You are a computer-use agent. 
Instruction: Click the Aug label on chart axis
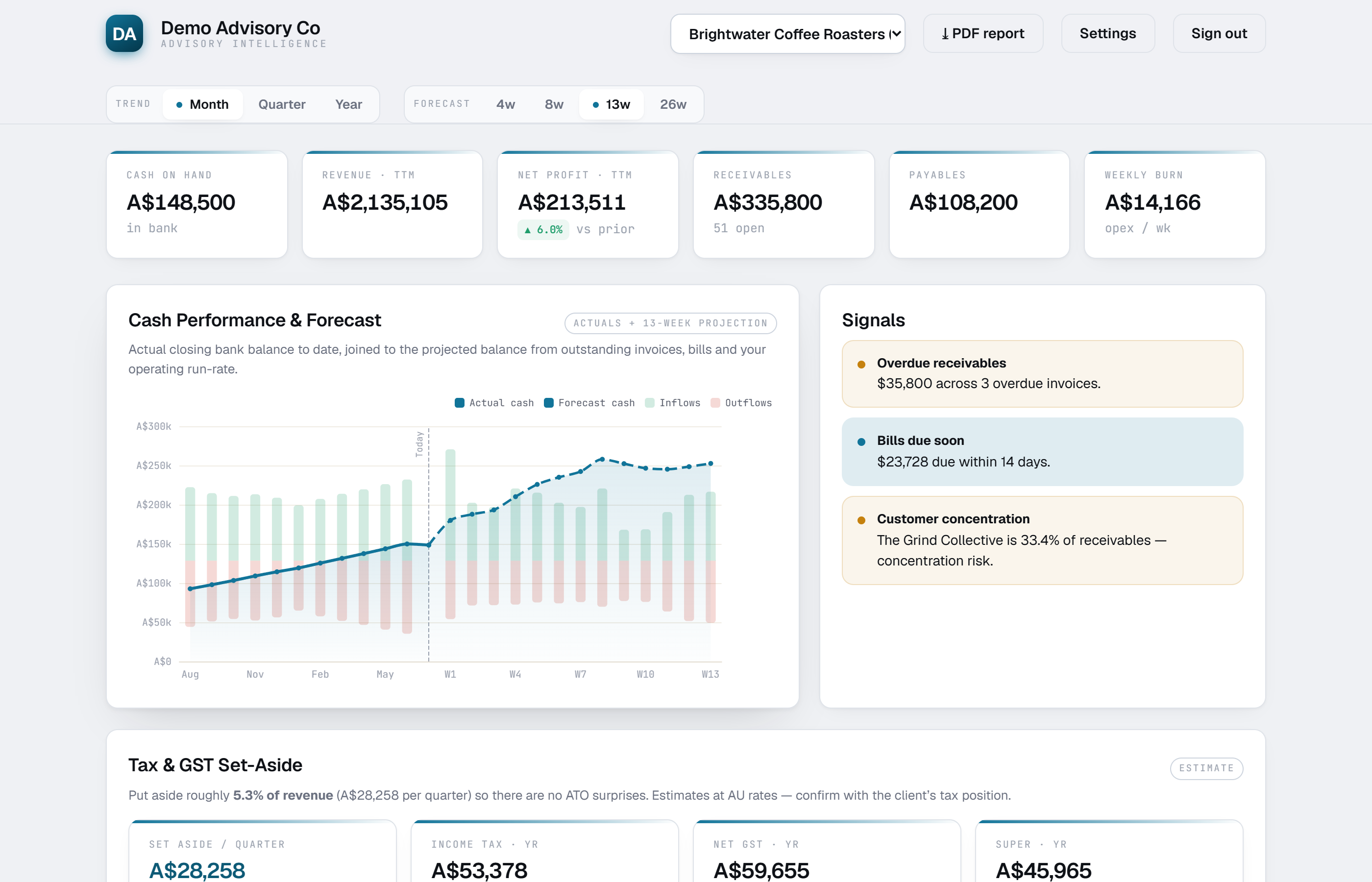click(x=190, y=674)
